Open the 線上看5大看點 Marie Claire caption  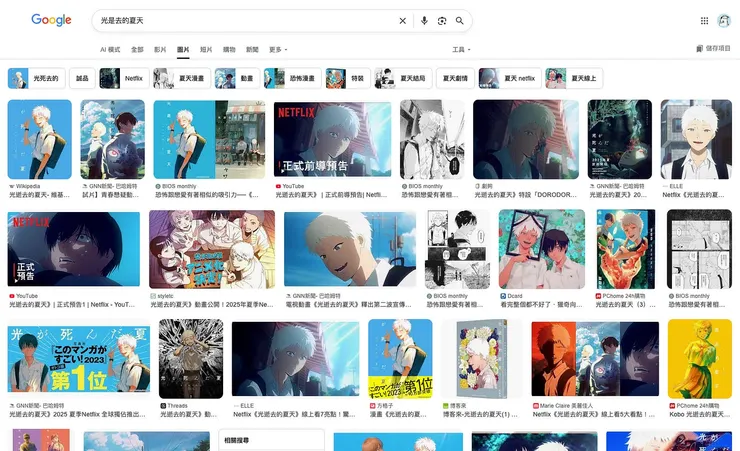[x=594, y=414]
